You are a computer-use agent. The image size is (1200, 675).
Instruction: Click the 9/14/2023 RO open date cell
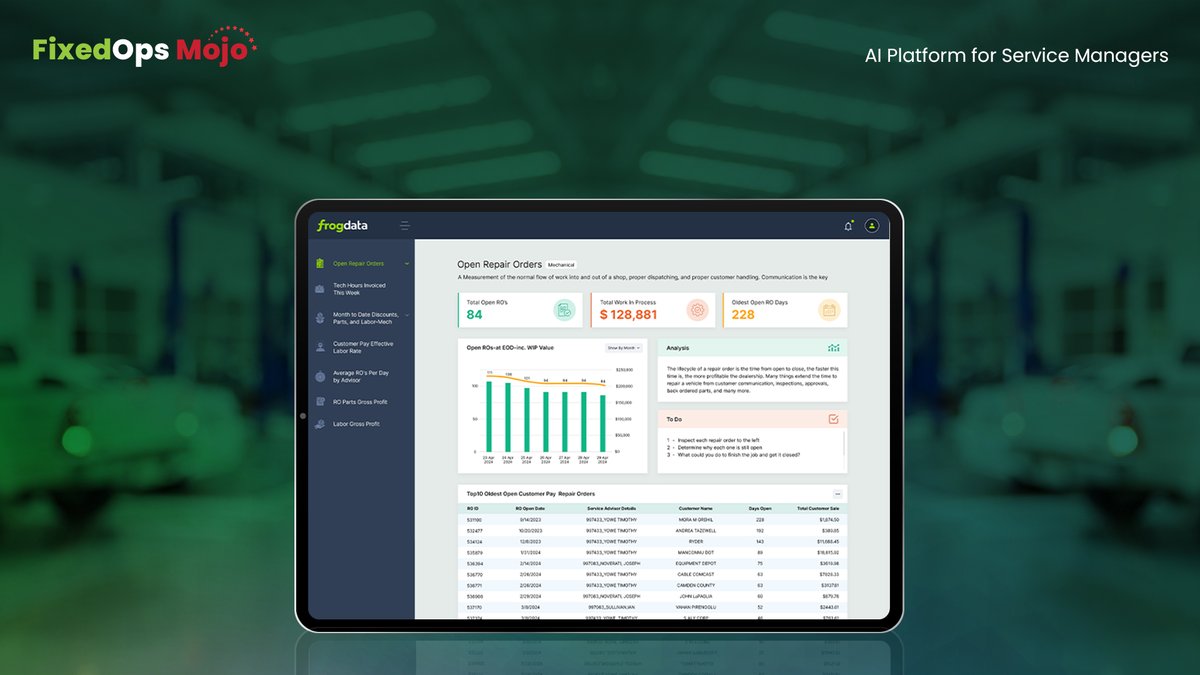click(528, 519)
